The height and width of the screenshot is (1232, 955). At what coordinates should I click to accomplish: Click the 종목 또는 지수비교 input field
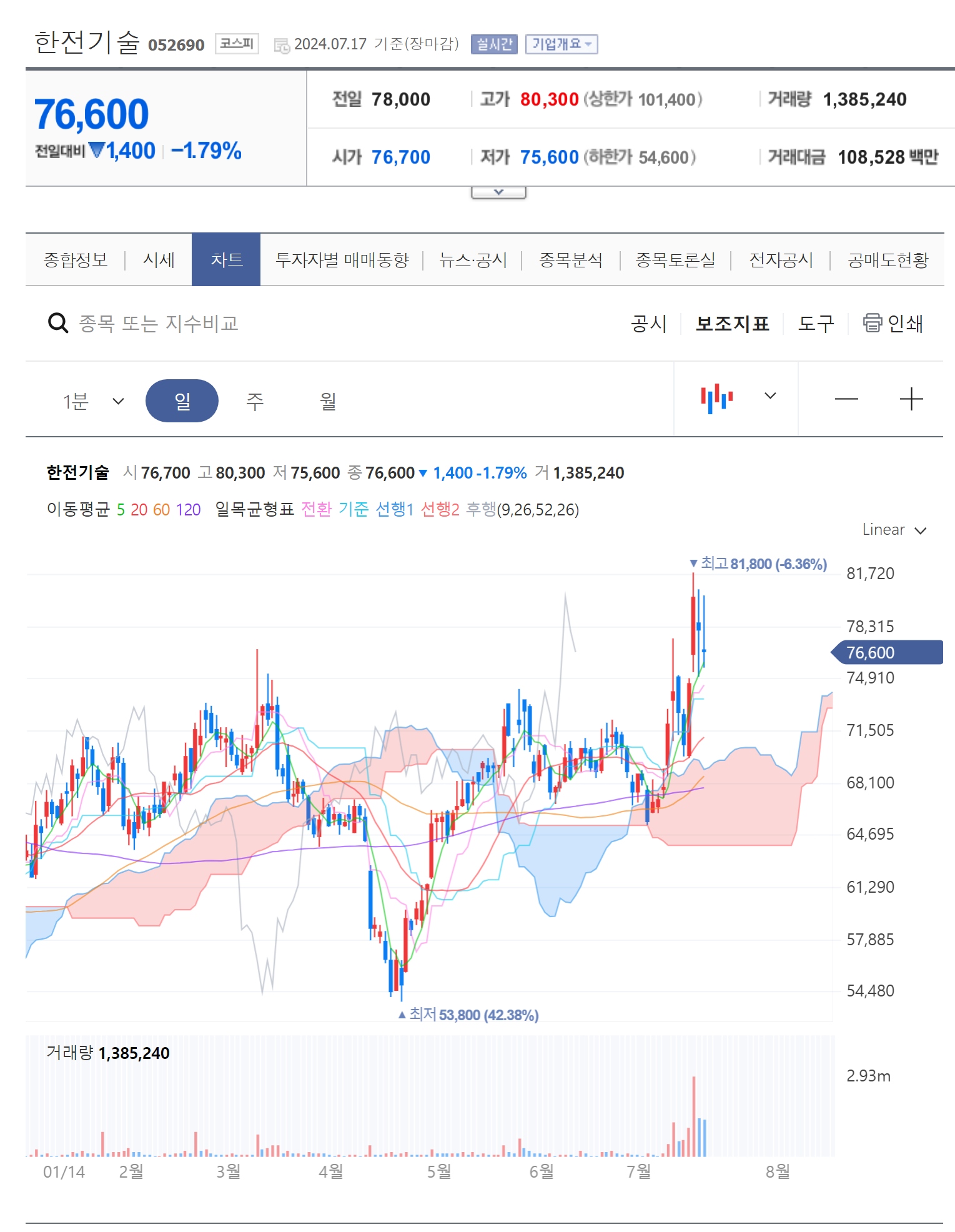[156, 323]
